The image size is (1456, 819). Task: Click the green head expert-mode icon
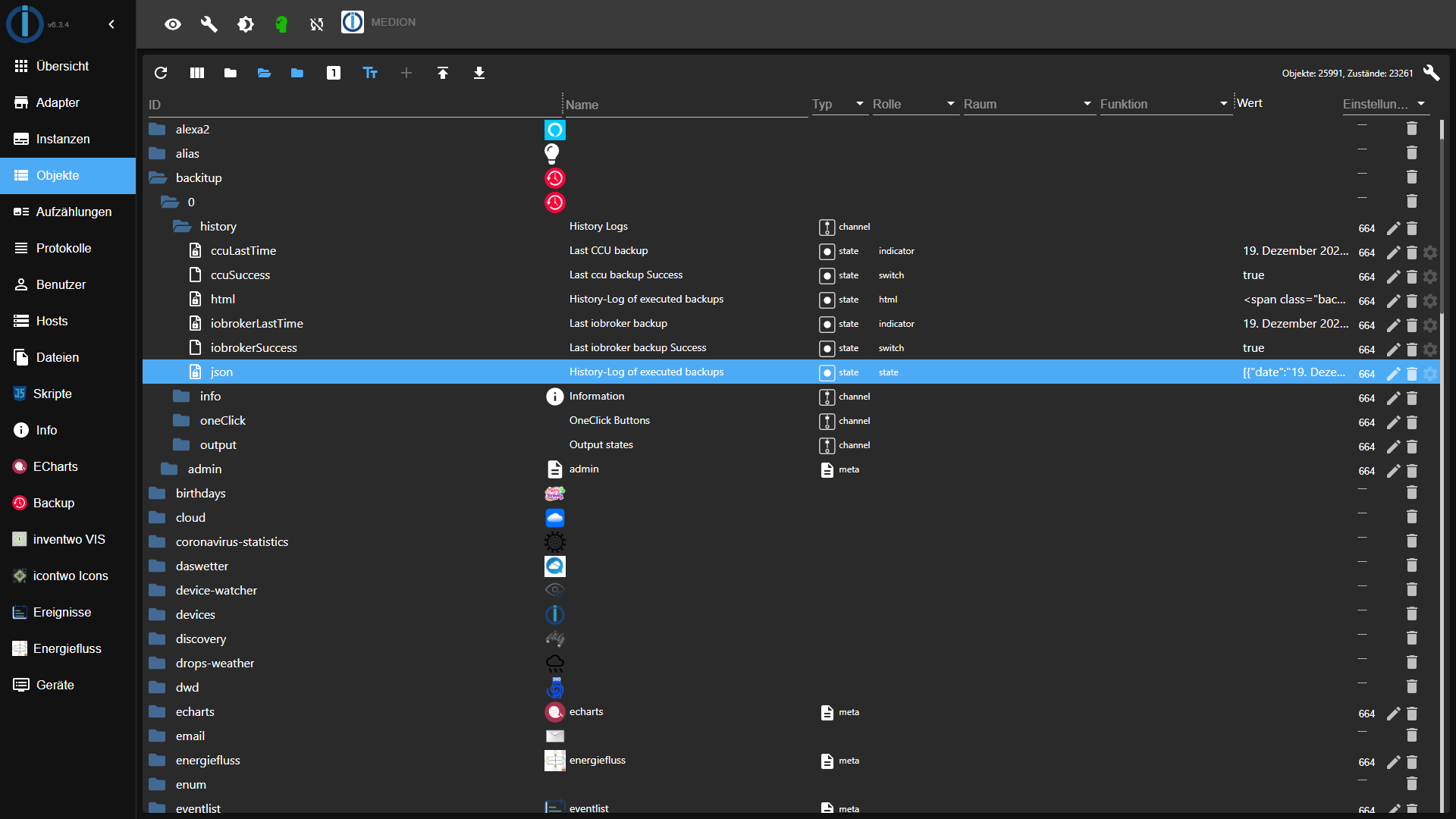[x=281, y=24]
